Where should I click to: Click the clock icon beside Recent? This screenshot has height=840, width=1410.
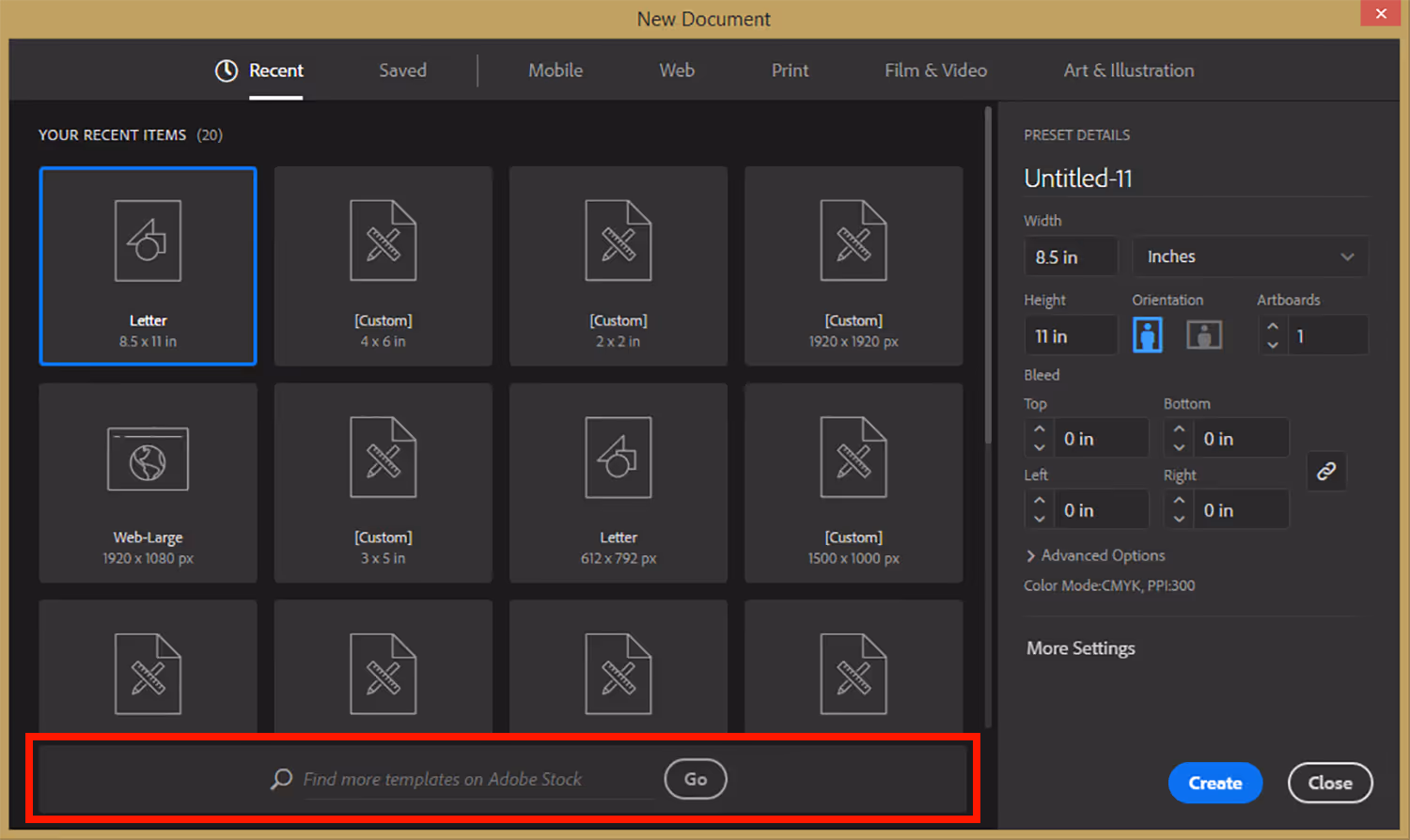click(x=227, y=70)
